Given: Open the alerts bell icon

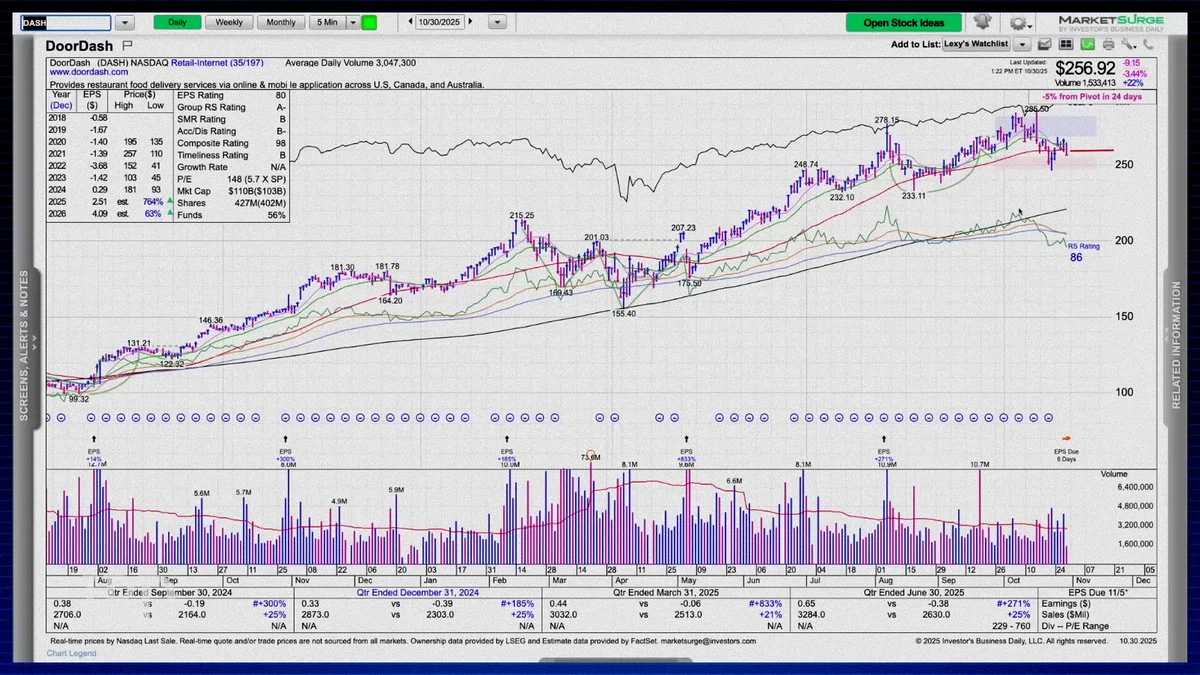Looking at the screenshot, I should (x=982, y=22).
